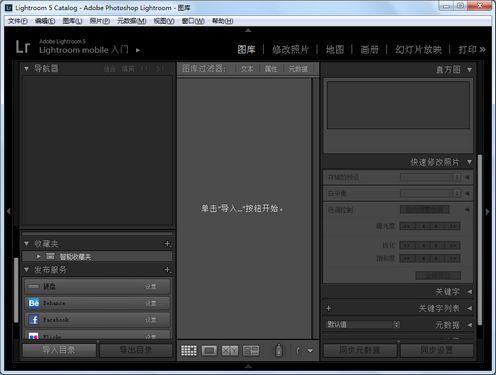The height and width of the screenshot is (375, 496).
Task: Switch to 修改照片 Develop module
Action: [290, 50]
